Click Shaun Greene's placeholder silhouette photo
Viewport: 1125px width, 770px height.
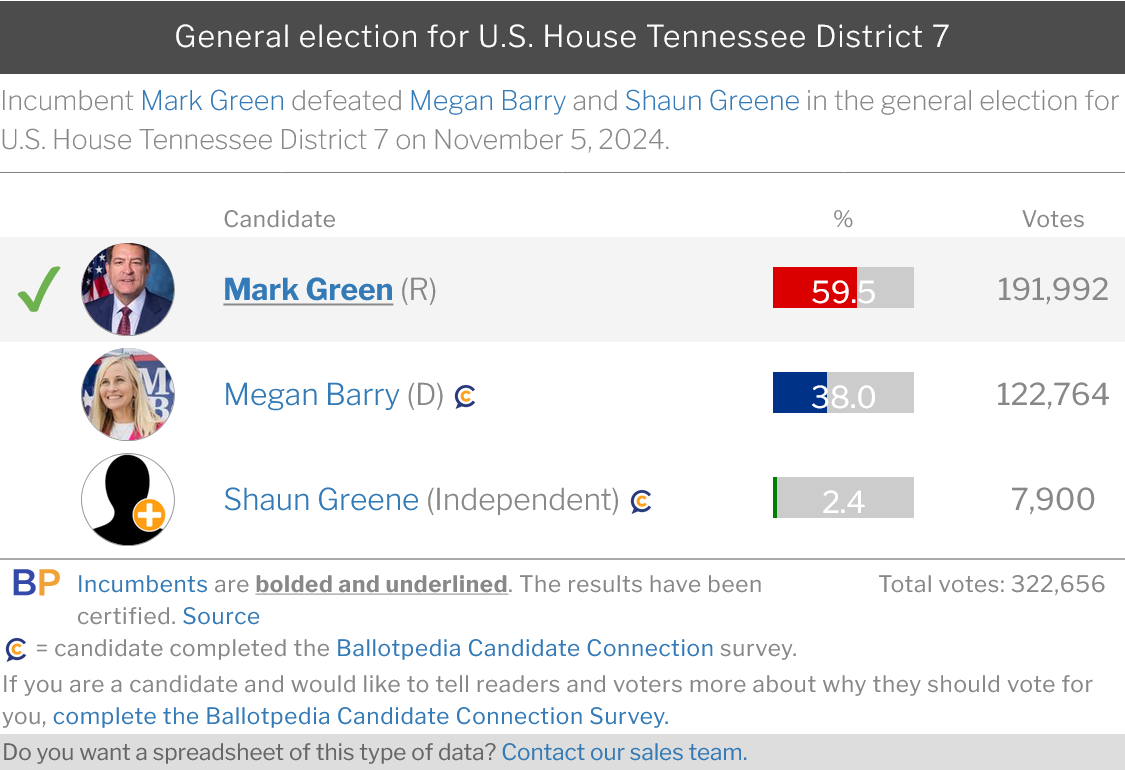(128, 499)
